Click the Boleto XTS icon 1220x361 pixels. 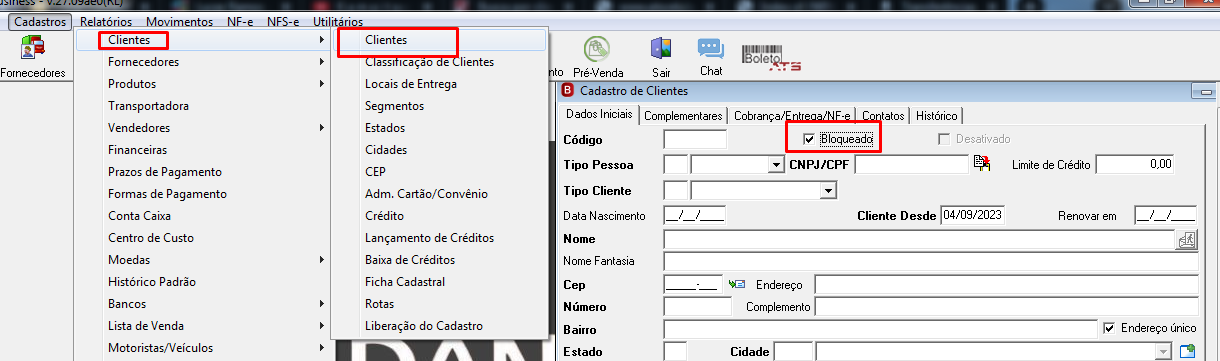(771, 58)
